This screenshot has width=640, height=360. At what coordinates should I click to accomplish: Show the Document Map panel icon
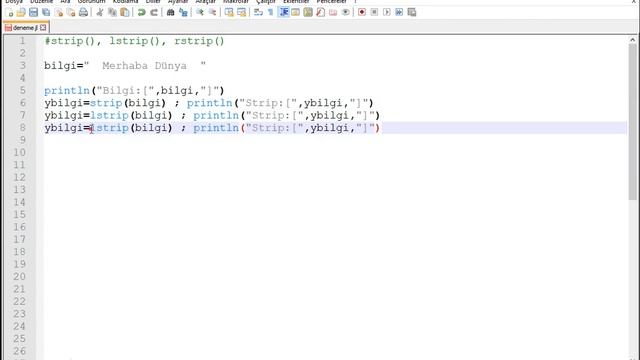pos(308,12)
